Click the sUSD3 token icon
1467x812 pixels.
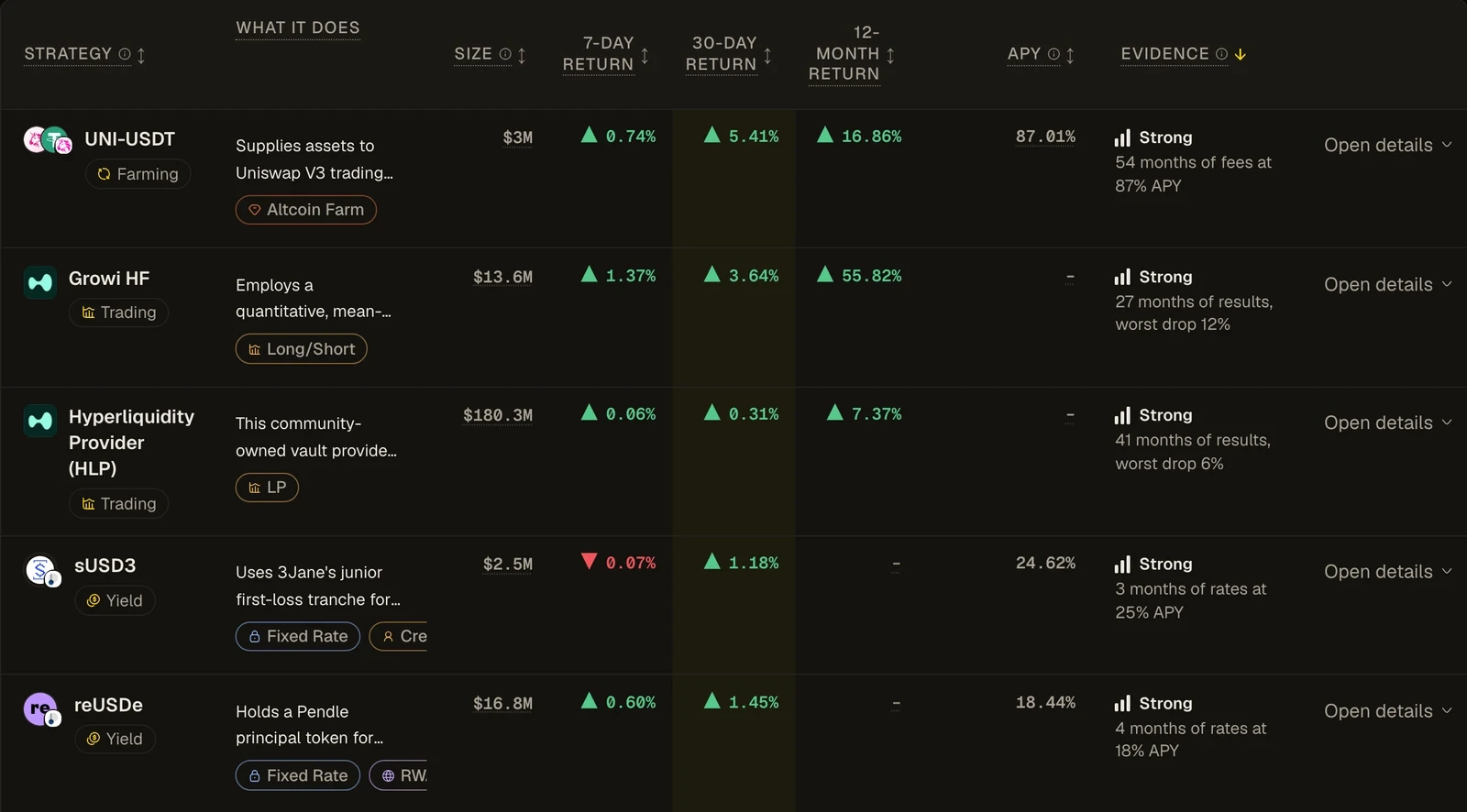coord(42,571)
